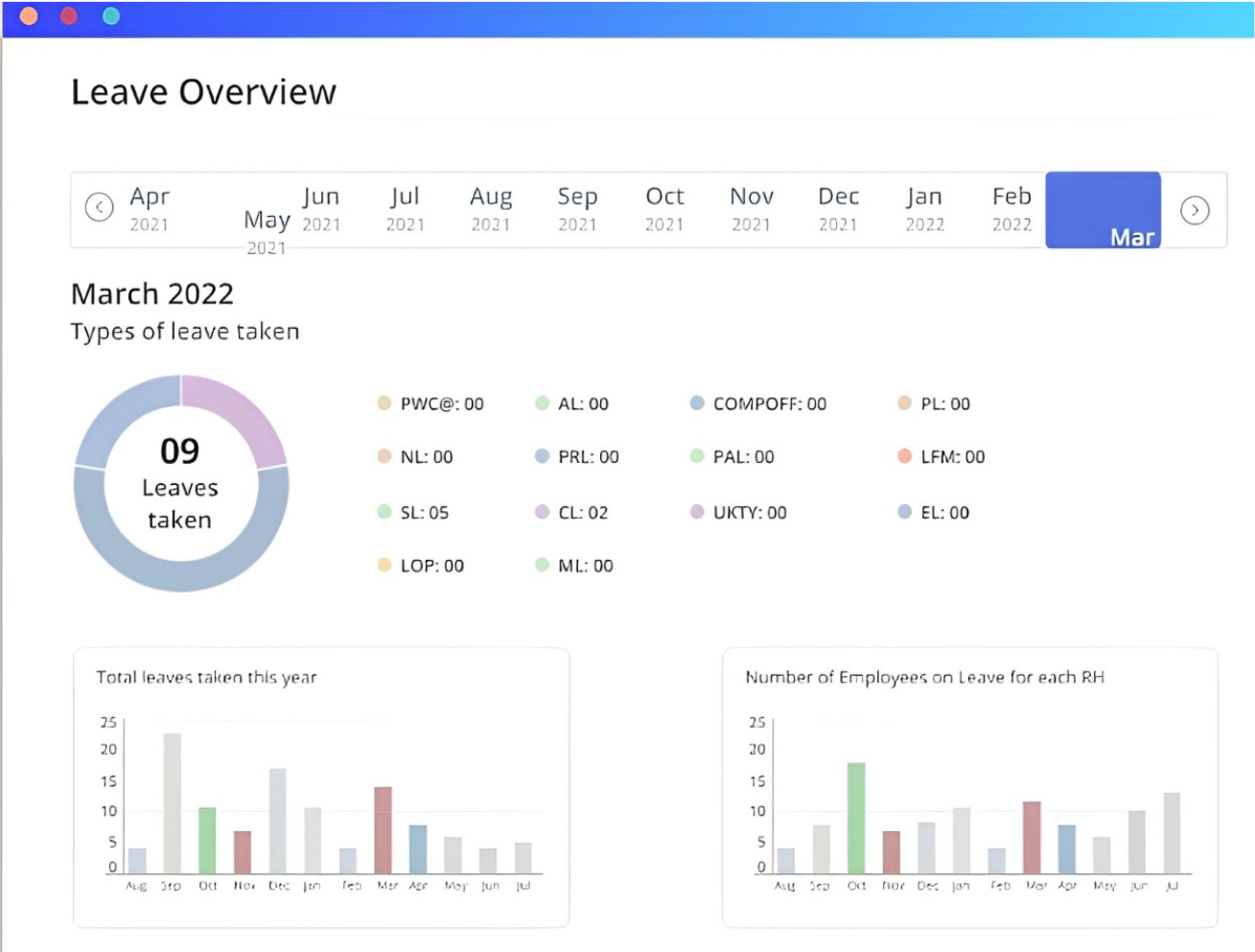Screen dimensions: 1255x952
Task: Click the PL legend color dot
Action: pyautogui.click(x=904, y=403)
